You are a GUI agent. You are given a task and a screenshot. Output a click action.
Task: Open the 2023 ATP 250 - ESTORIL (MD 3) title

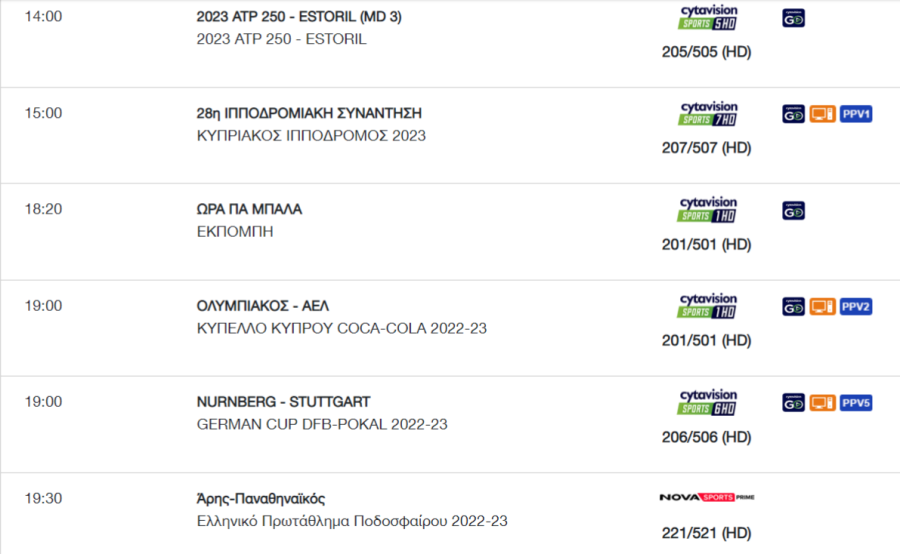tap(299, 17)
